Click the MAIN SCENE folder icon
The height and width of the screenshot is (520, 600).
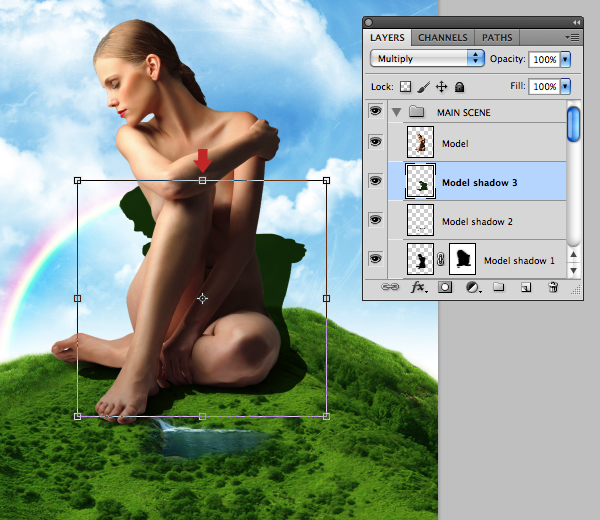coord(416,112)
